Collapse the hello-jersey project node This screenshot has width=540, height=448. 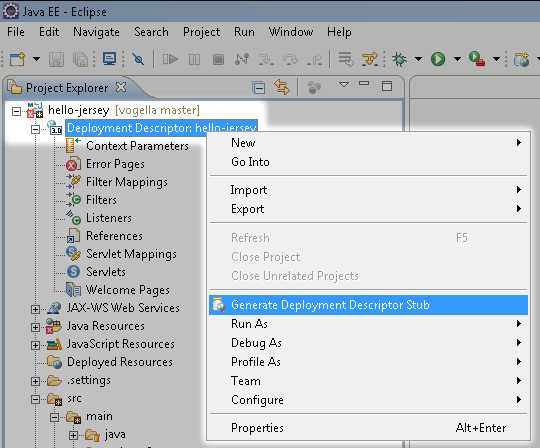coord(16,111)
